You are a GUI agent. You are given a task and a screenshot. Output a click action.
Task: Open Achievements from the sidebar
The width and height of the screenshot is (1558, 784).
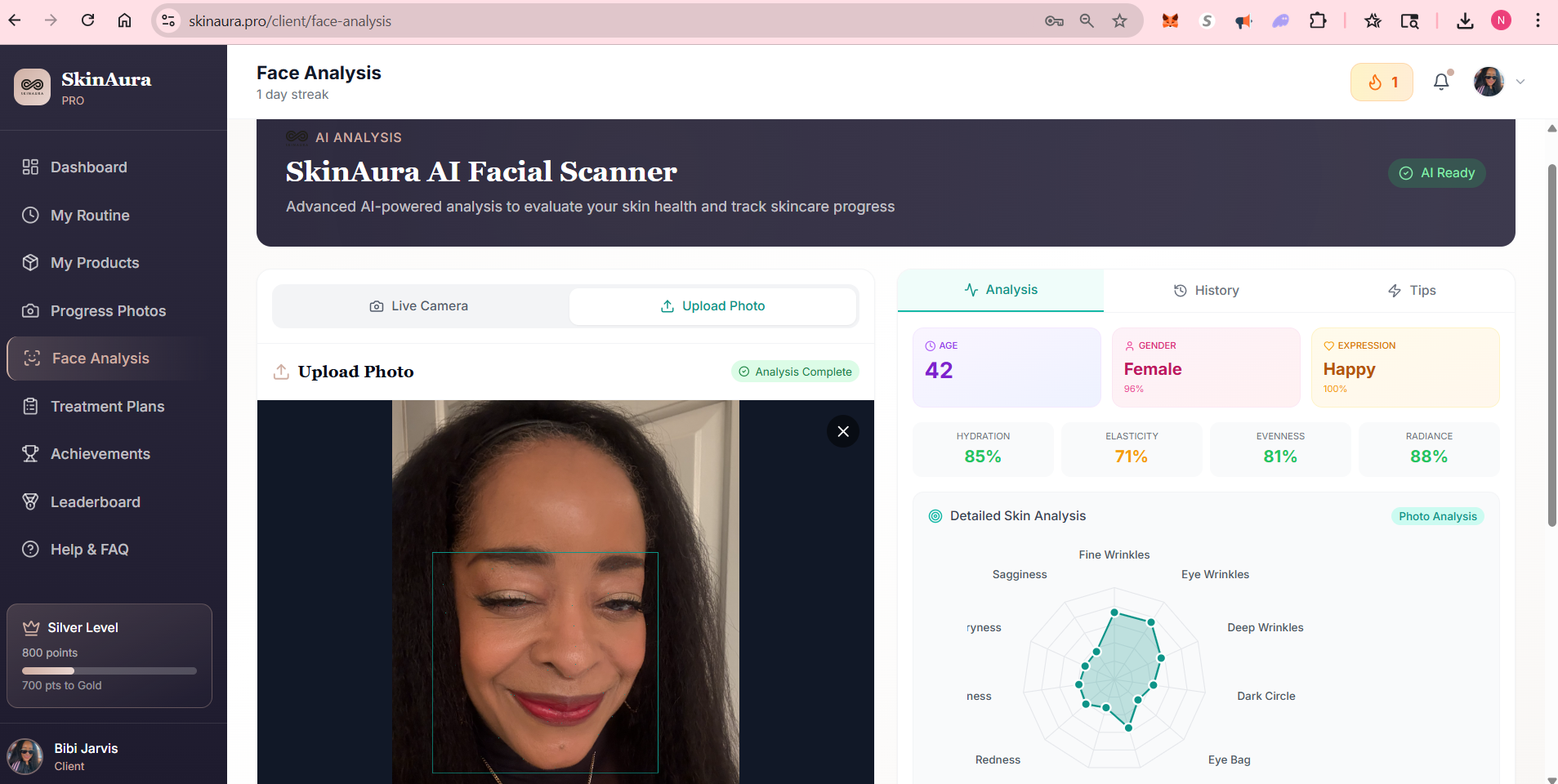[100, 454]
